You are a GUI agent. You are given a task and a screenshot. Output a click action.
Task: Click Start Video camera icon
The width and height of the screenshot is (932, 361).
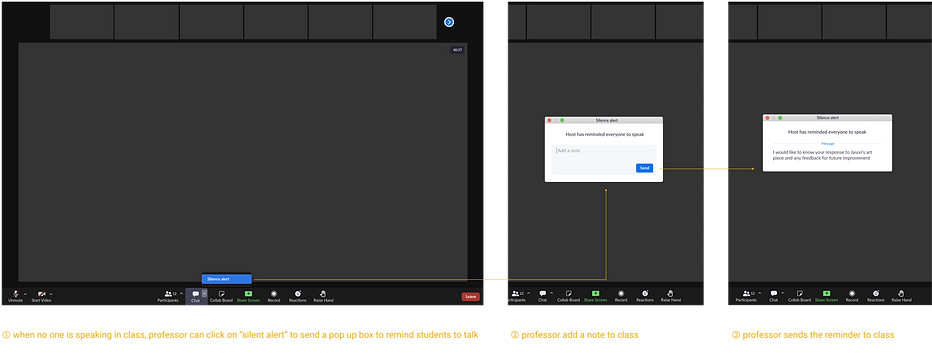(42, 294)
